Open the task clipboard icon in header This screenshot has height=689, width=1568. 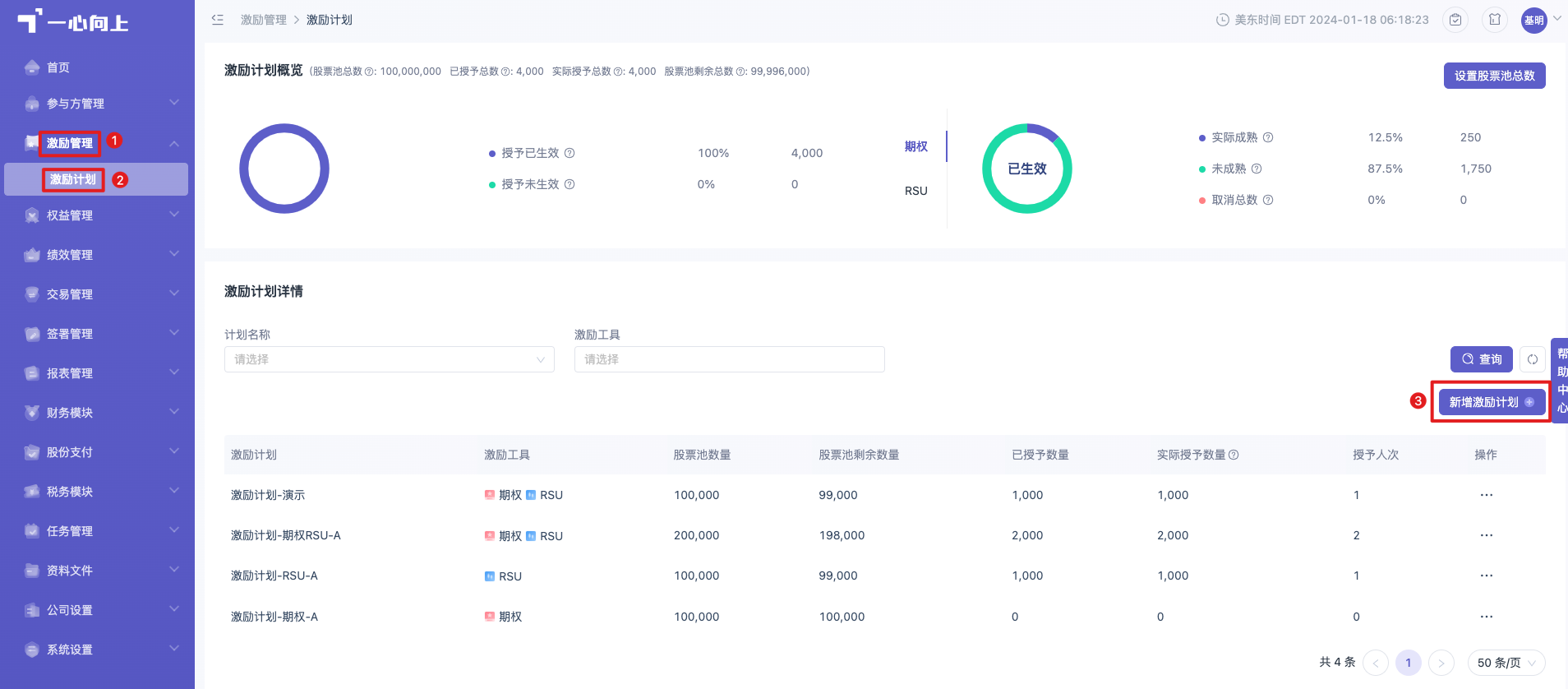tap(1455, 20)
